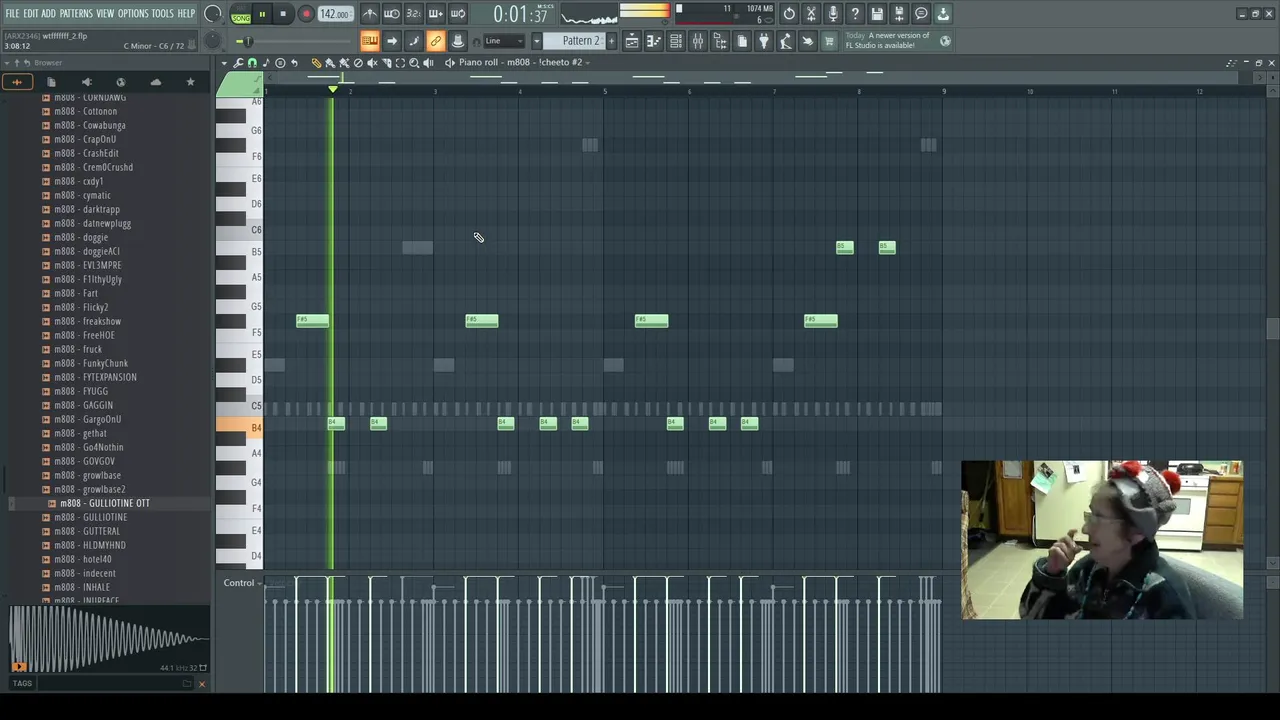Arm the record button

306,15
